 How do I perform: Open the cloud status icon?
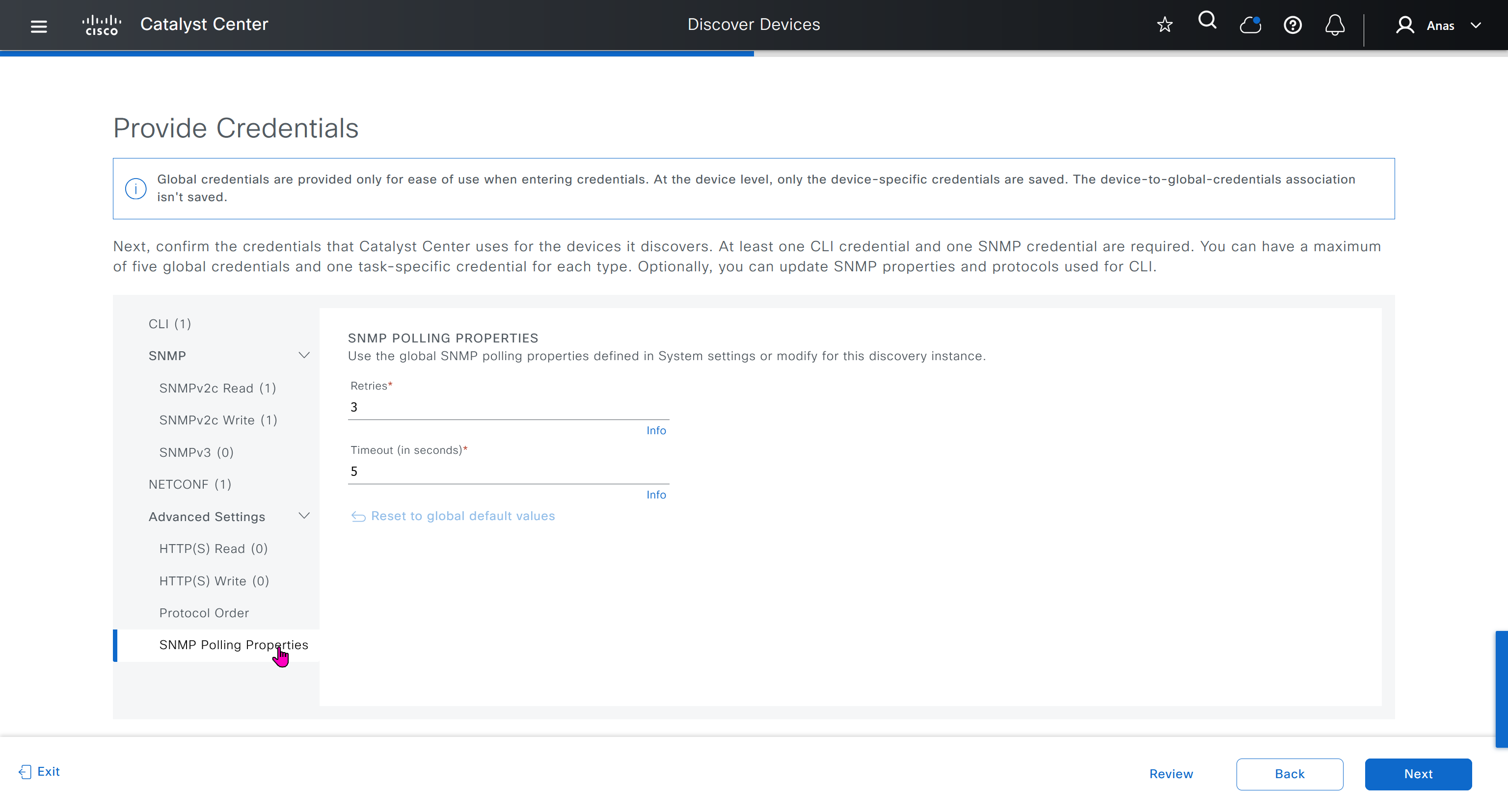pyautogui.click(x=1250, y=25)
